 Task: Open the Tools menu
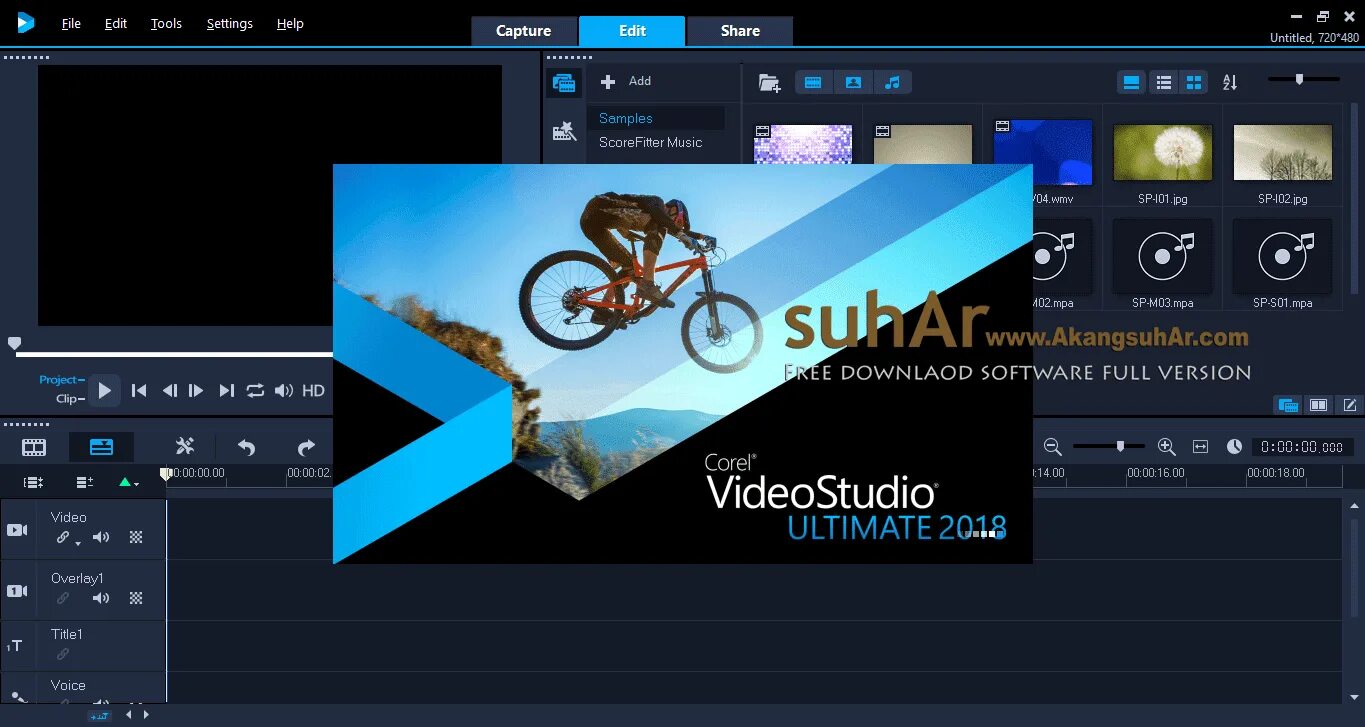(x=166, y=23)
